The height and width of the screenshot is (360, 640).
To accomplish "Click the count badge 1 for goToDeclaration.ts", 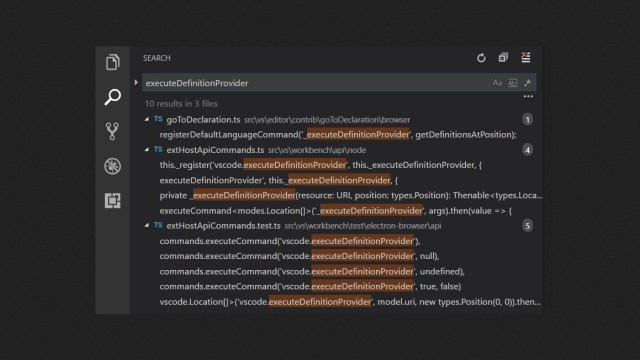I will click(527, 120).
